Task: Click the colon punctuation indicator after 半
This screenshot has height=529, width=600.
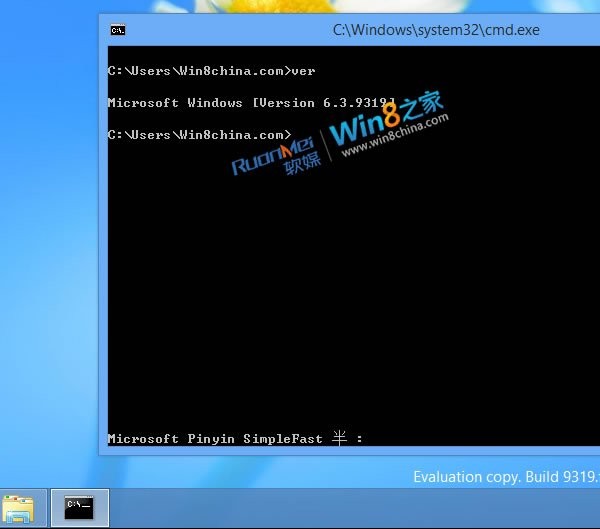Action: tap(359, 439)
